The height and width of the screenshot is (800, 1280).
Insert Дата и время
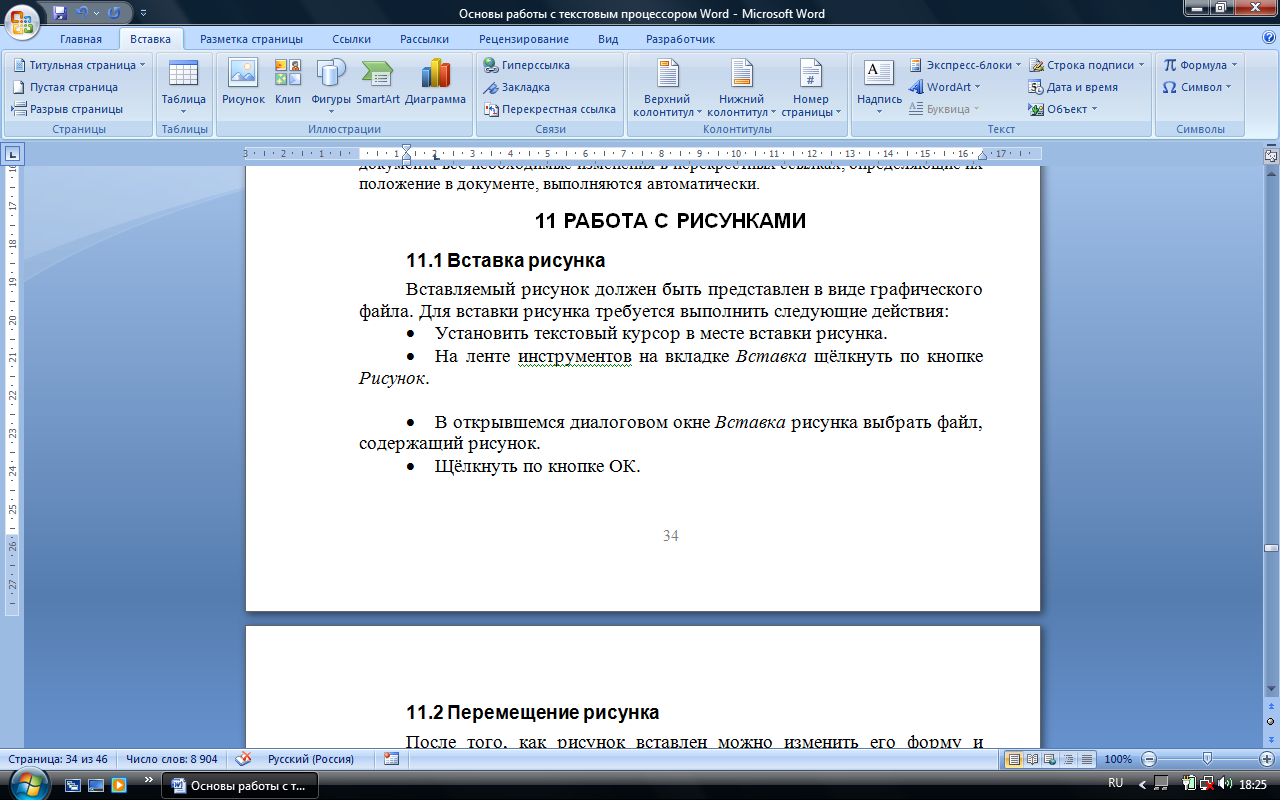pos(1073,87)
